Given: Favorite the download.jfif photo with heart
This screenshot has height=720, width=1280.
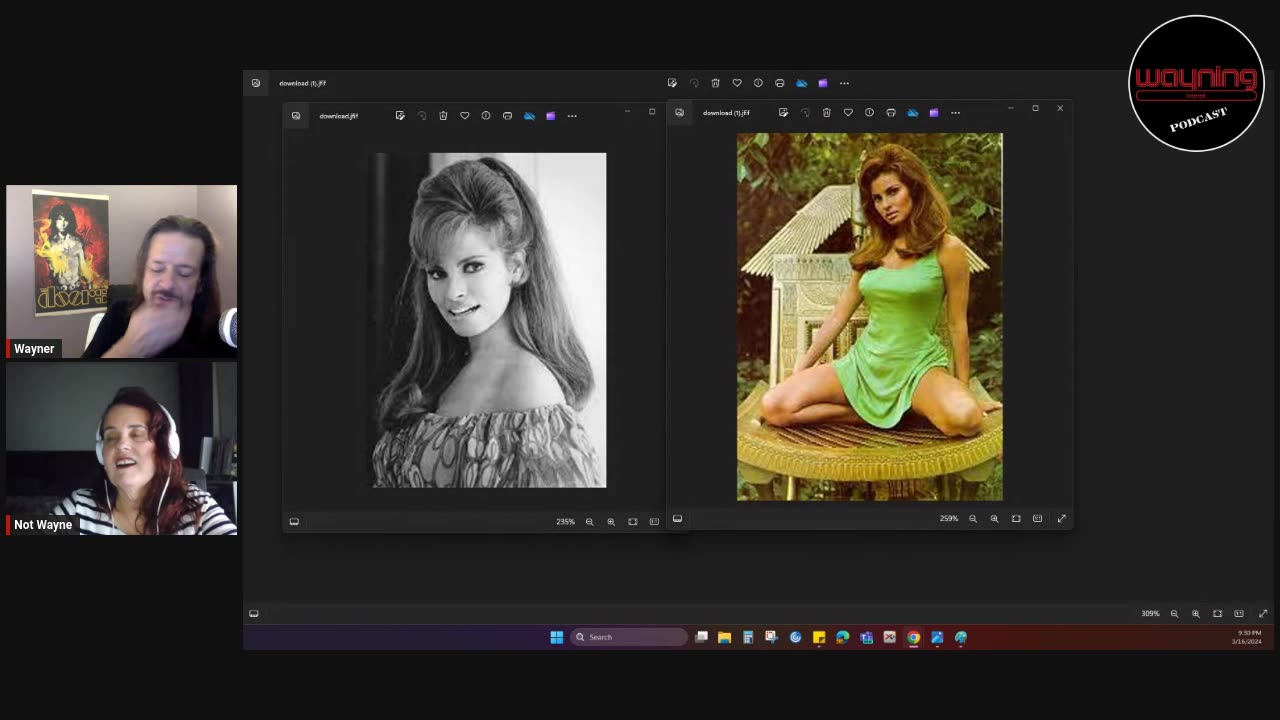Looking at the screenshot, I should pyautogui.click(x=465, y=116).
